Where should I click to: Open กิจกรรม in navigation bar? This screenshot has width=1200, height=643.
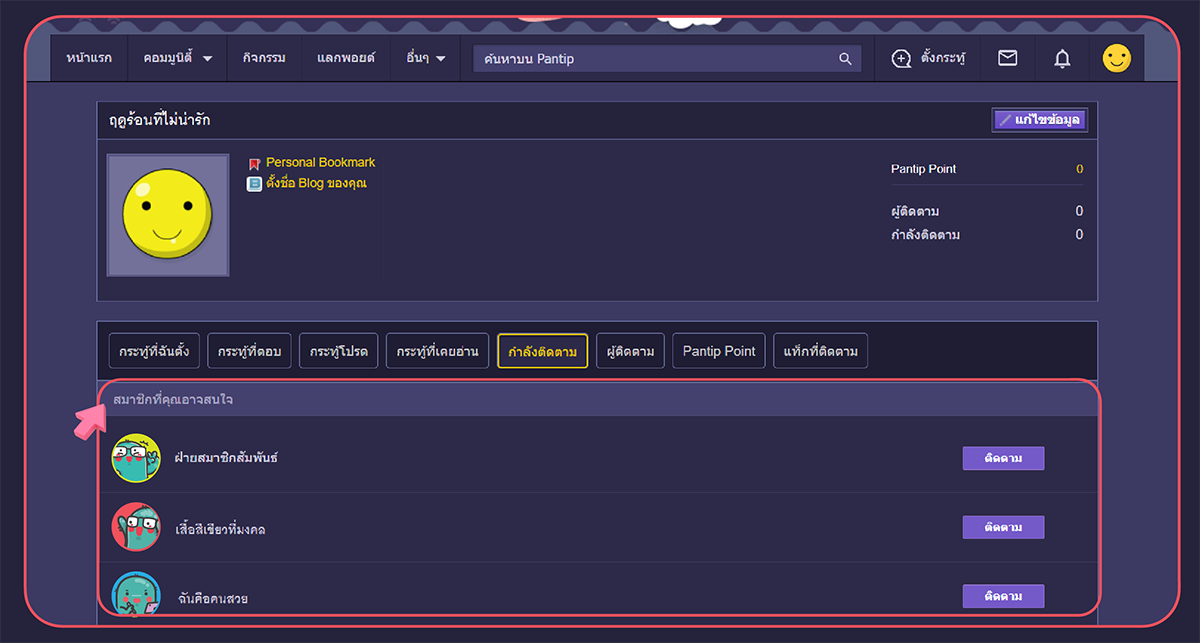[x=264, y=59]
